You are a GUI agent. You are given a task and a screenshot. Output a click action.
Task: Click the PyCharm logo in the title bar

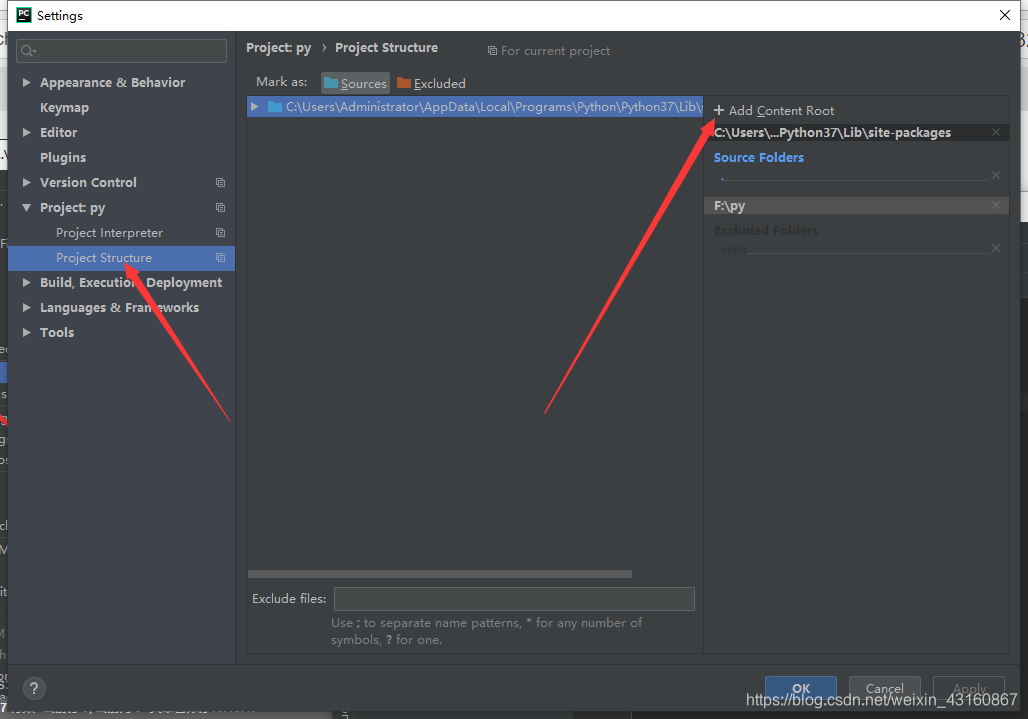24,15
